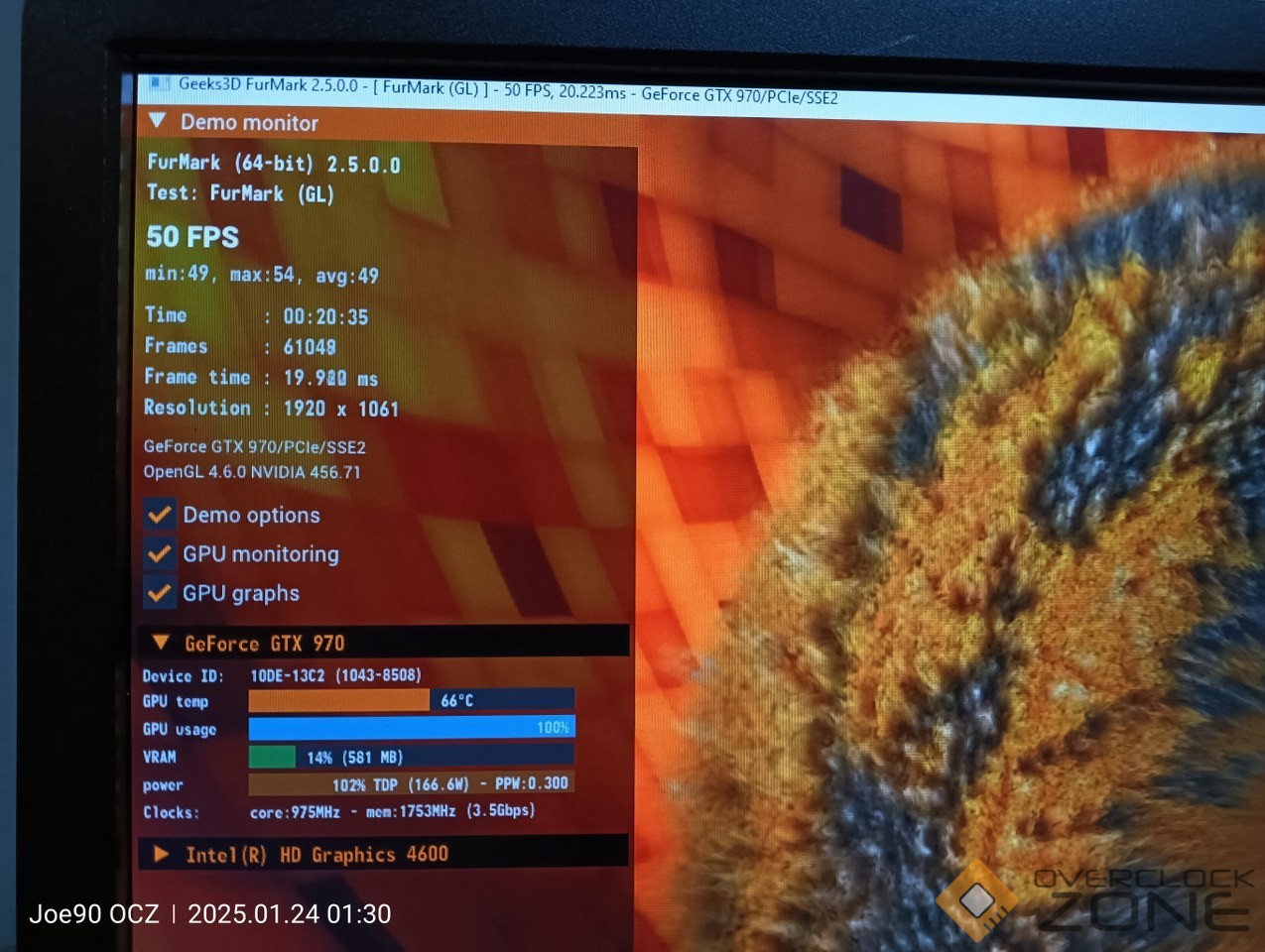Click the Device ID value 10DE-13C2
The width and height of the screenshot is (1265, 952).
pyautogui.click(x=335, y=675)
